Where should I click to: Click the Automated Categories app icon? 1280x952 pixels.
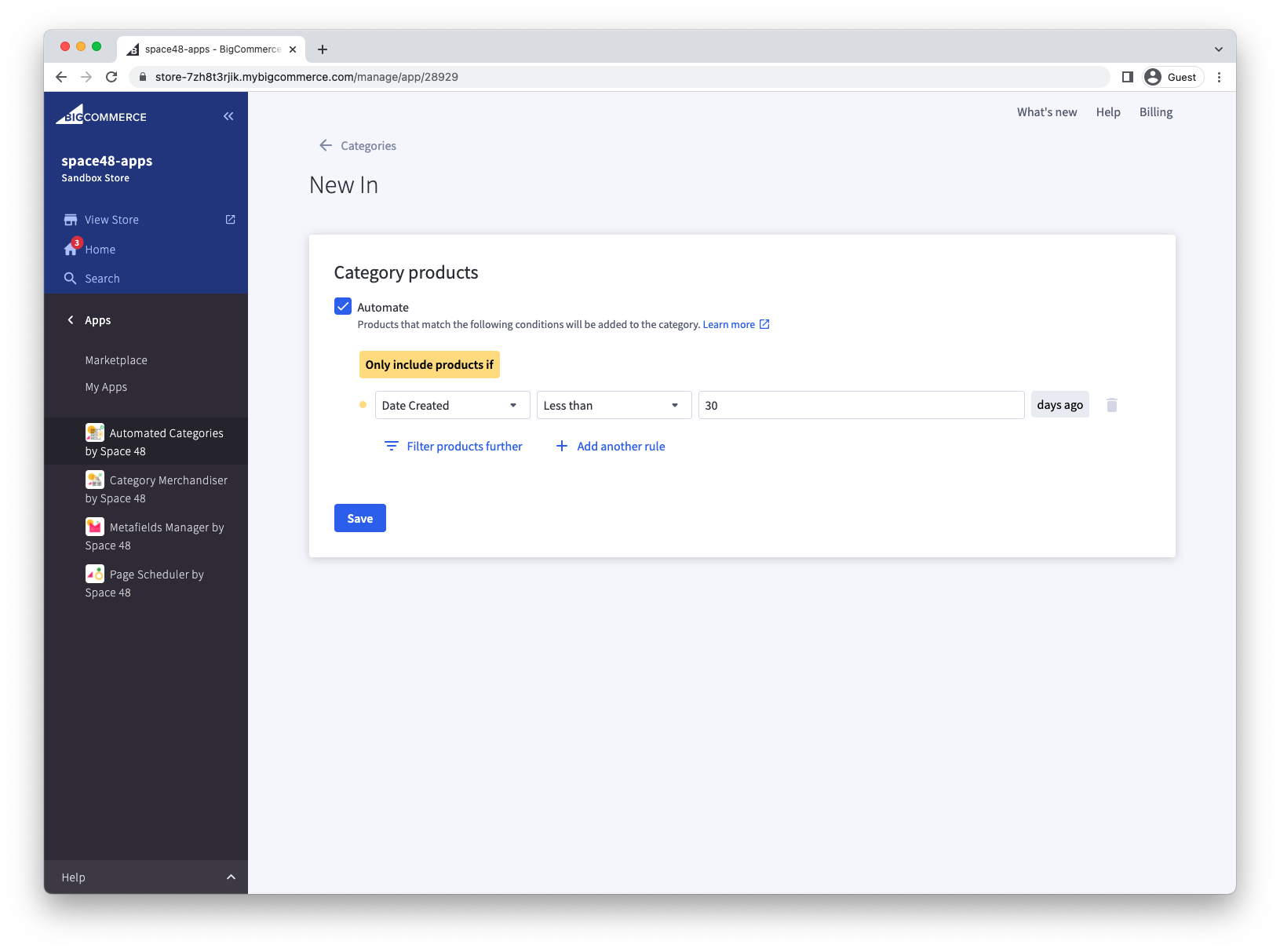tap(95, 432)
